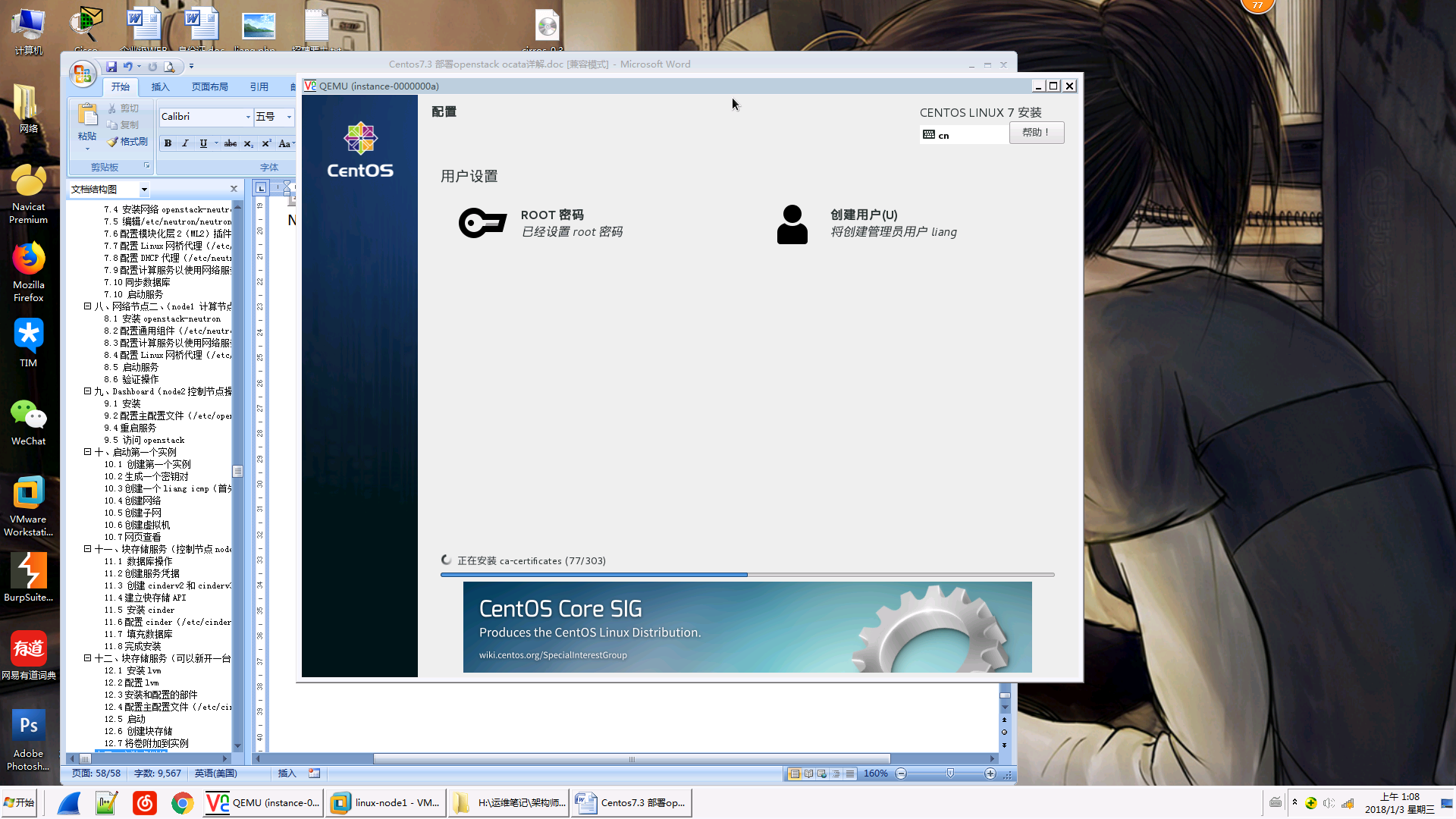Open Customize Quick Access Toolbar dropdown

(191, 67)
